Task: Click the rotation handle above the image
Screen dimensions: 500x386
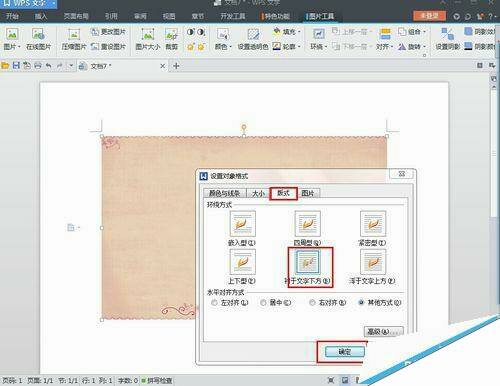Action: (244, 127)
